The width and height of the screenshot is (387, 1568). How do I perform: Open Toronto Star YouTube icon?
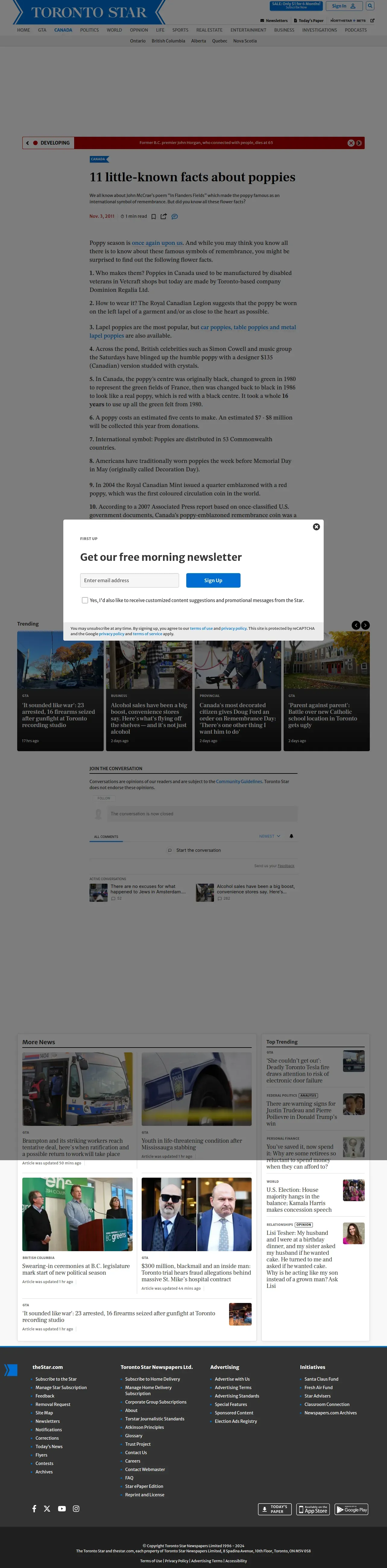[x=61, y=1508]
